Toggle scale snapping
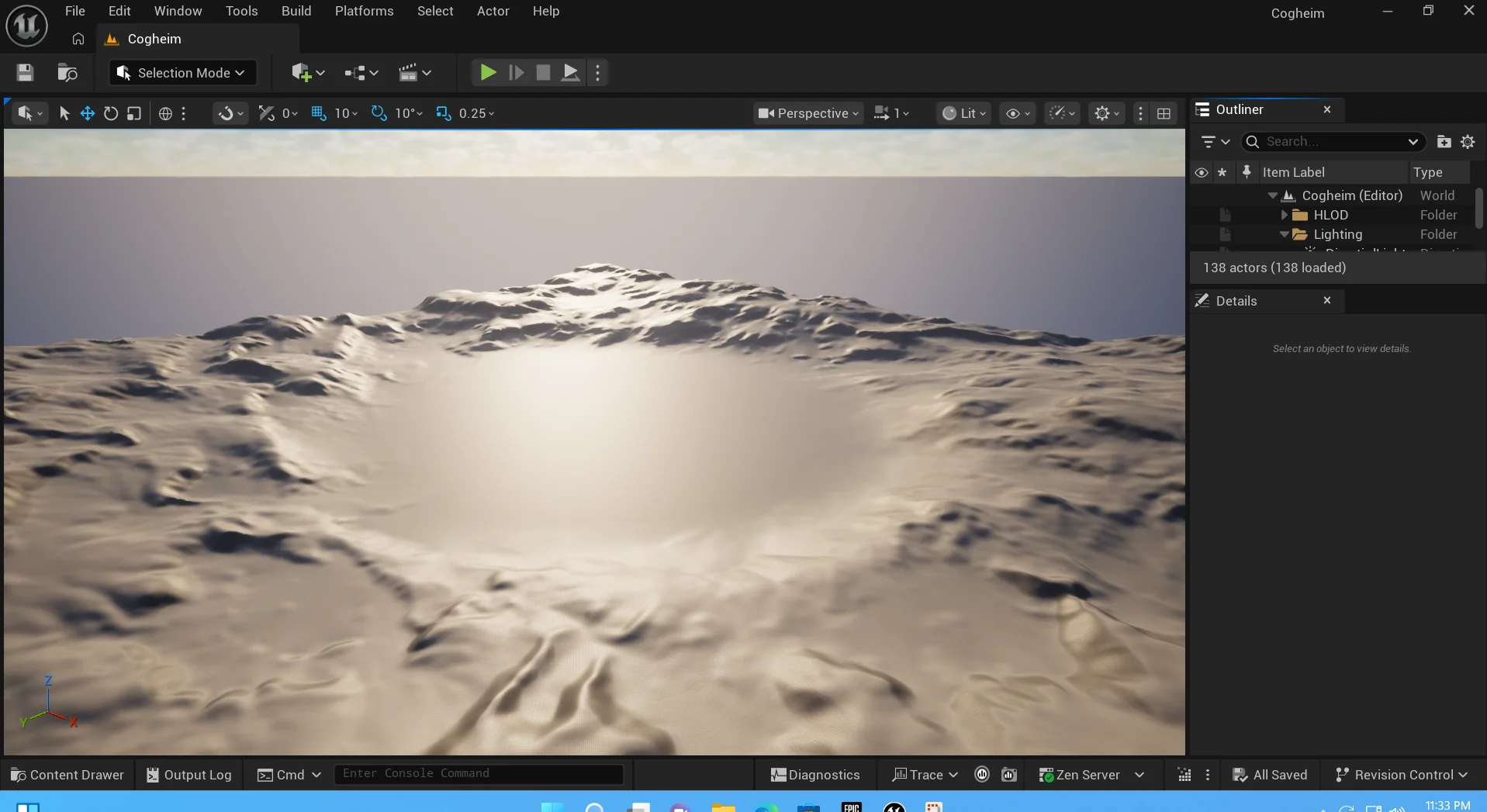The image size is (1487, 812). pos(443,113)
